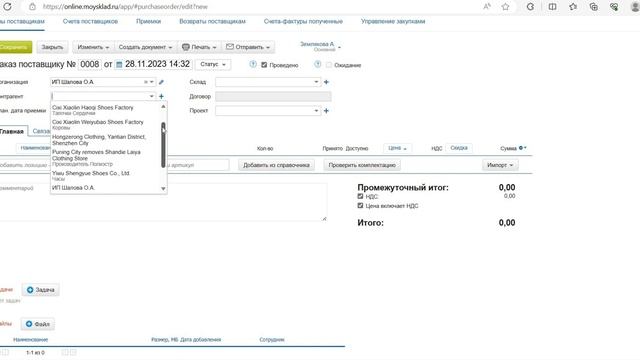Expand the Склад combo box
The height and width of the screenshot is (360, 640).
pos(316,82)
